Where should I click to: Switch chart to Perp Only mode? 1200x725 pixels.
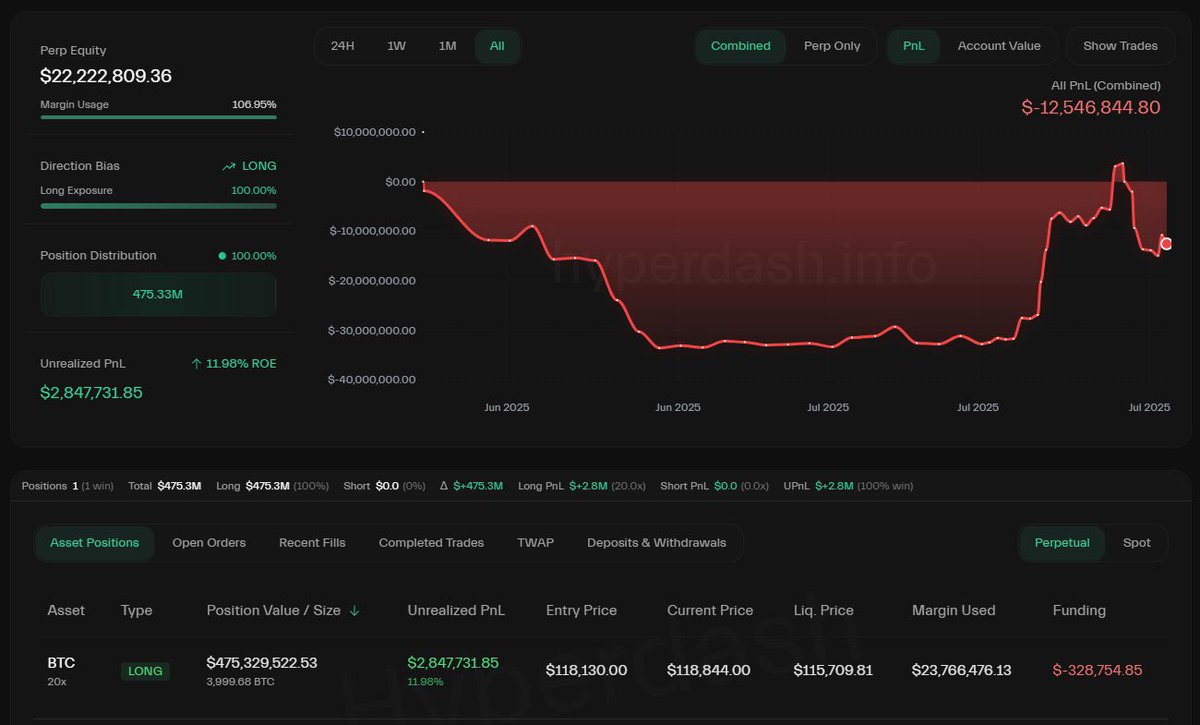click(832, 46)
